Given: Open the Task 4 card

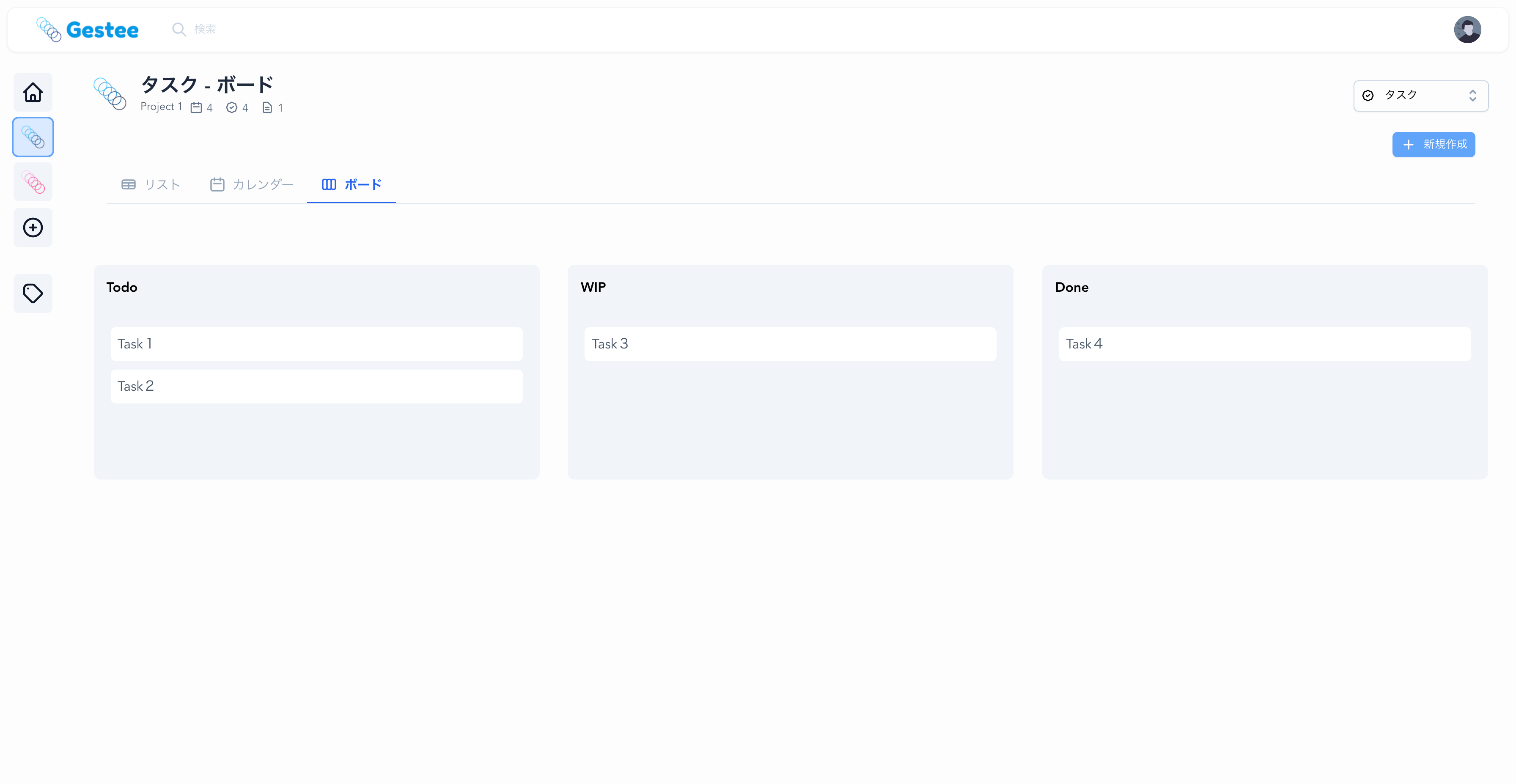Looking at the screenshot, I should coord(1265,344).
